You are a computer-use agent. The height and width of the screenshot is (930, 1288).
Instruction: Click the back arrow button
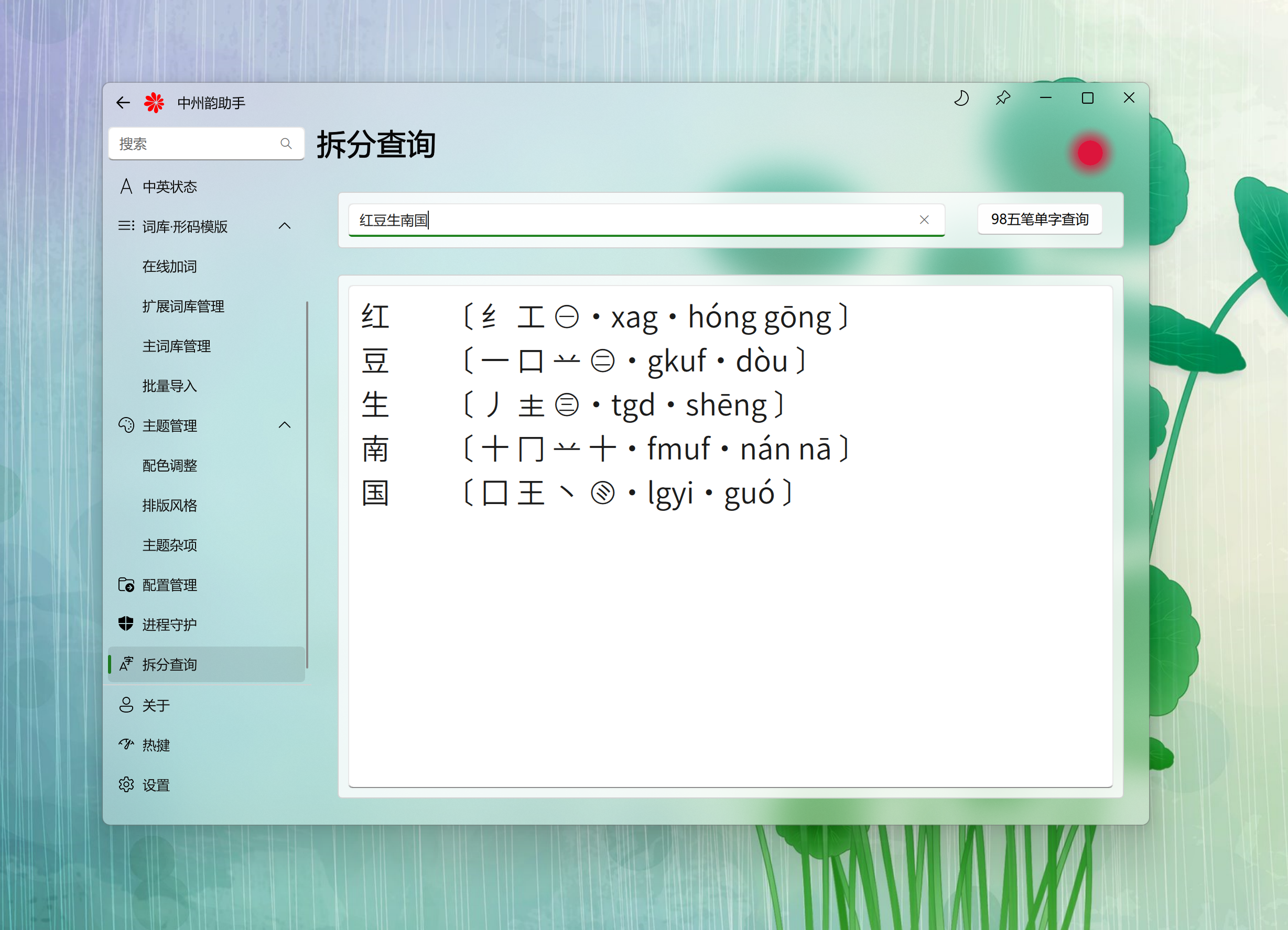(x=123, y=103)
